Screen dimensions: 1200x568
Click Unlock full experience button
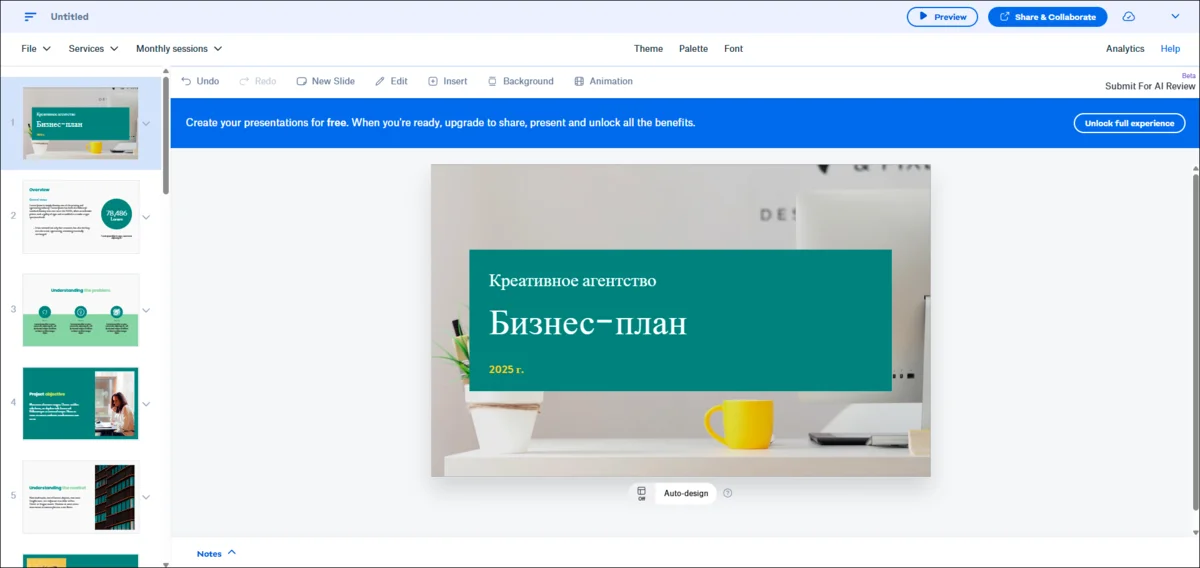tap(1129, 123)
